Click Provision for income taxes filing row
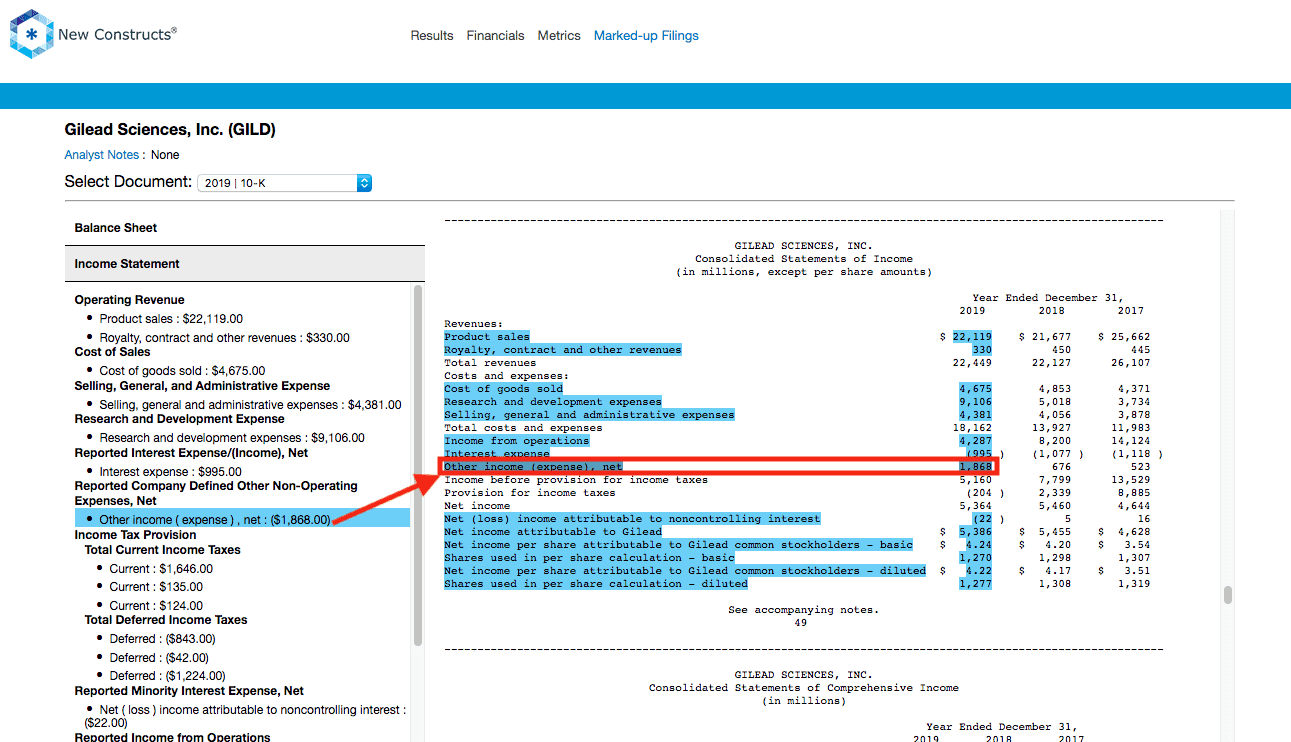 [530, 493]
